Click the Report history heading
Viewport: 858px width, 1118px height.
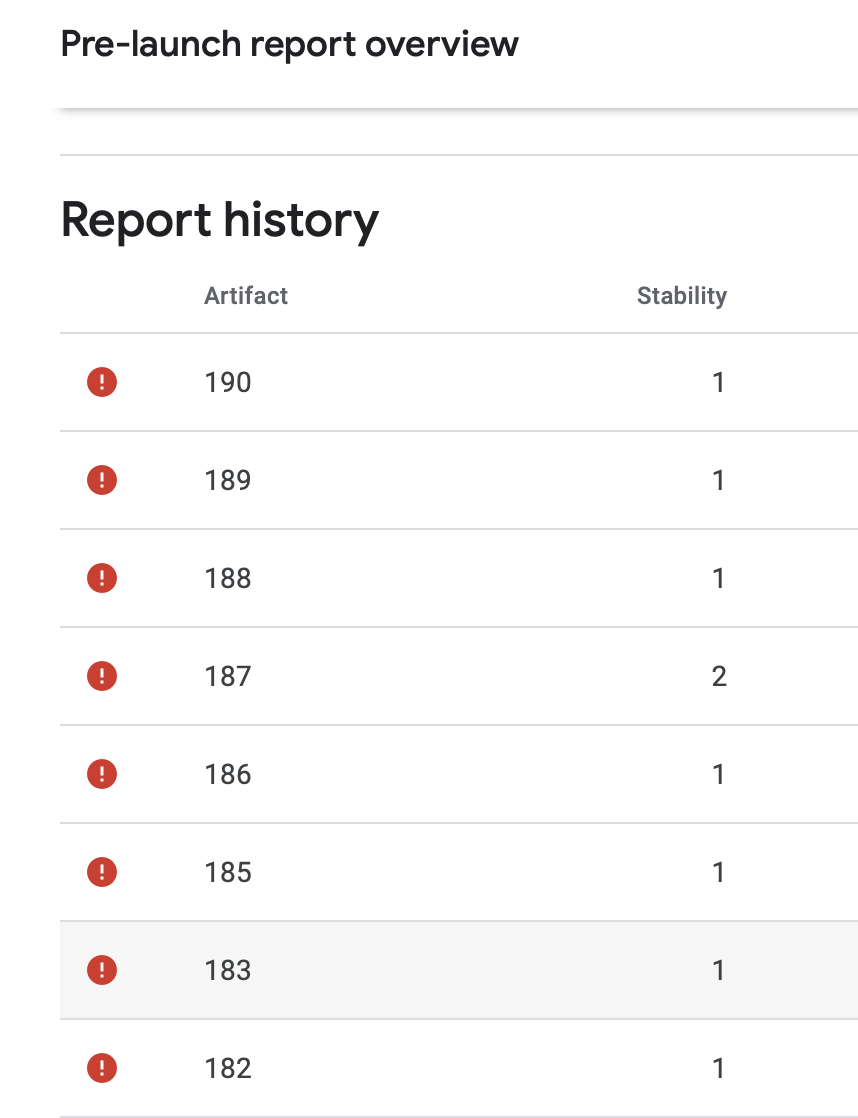pyautogui.click(x=218, y=220)
